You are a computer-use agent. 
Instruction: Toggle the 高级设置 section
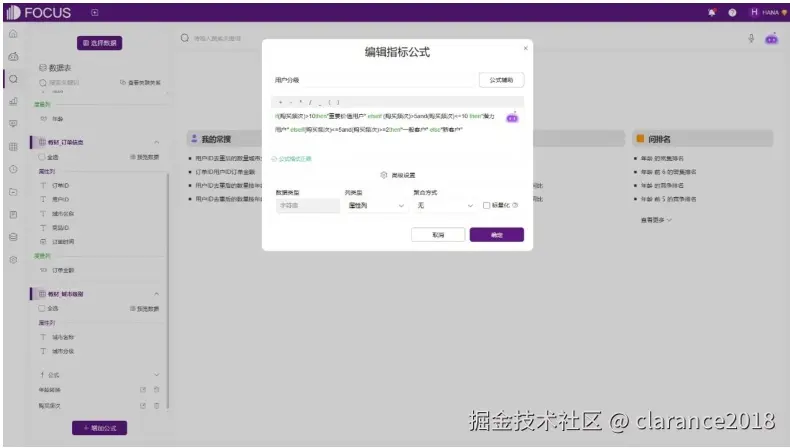398,175
